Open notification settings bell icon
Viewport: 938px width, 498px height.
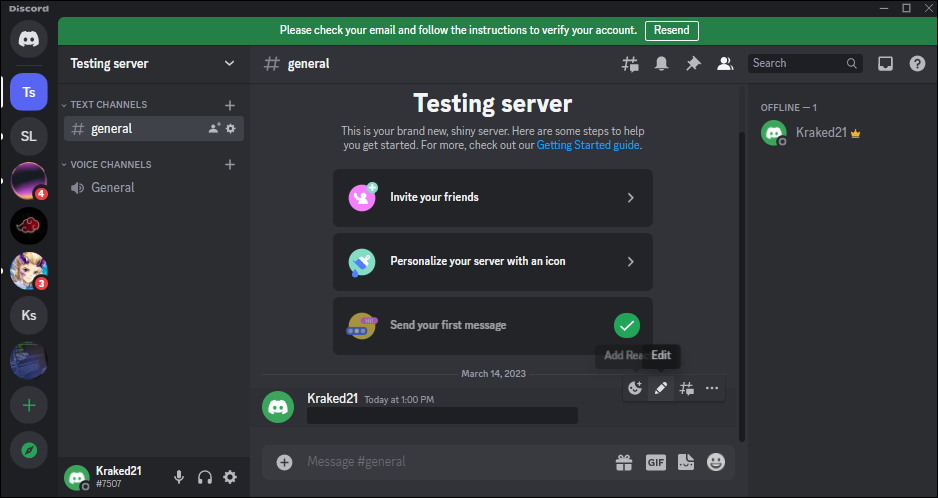(661, 64)
